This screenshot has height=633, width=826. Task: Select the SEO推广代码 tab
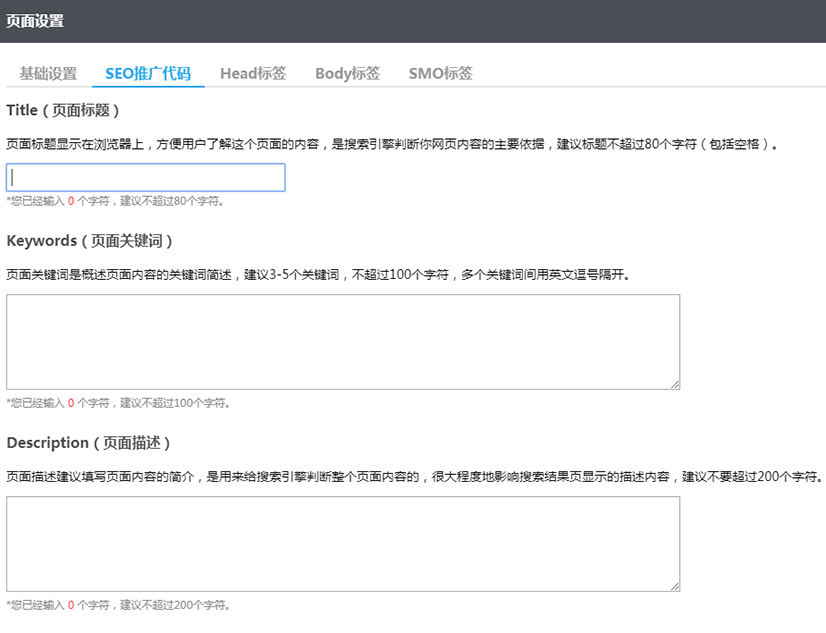tap(147, 72)
